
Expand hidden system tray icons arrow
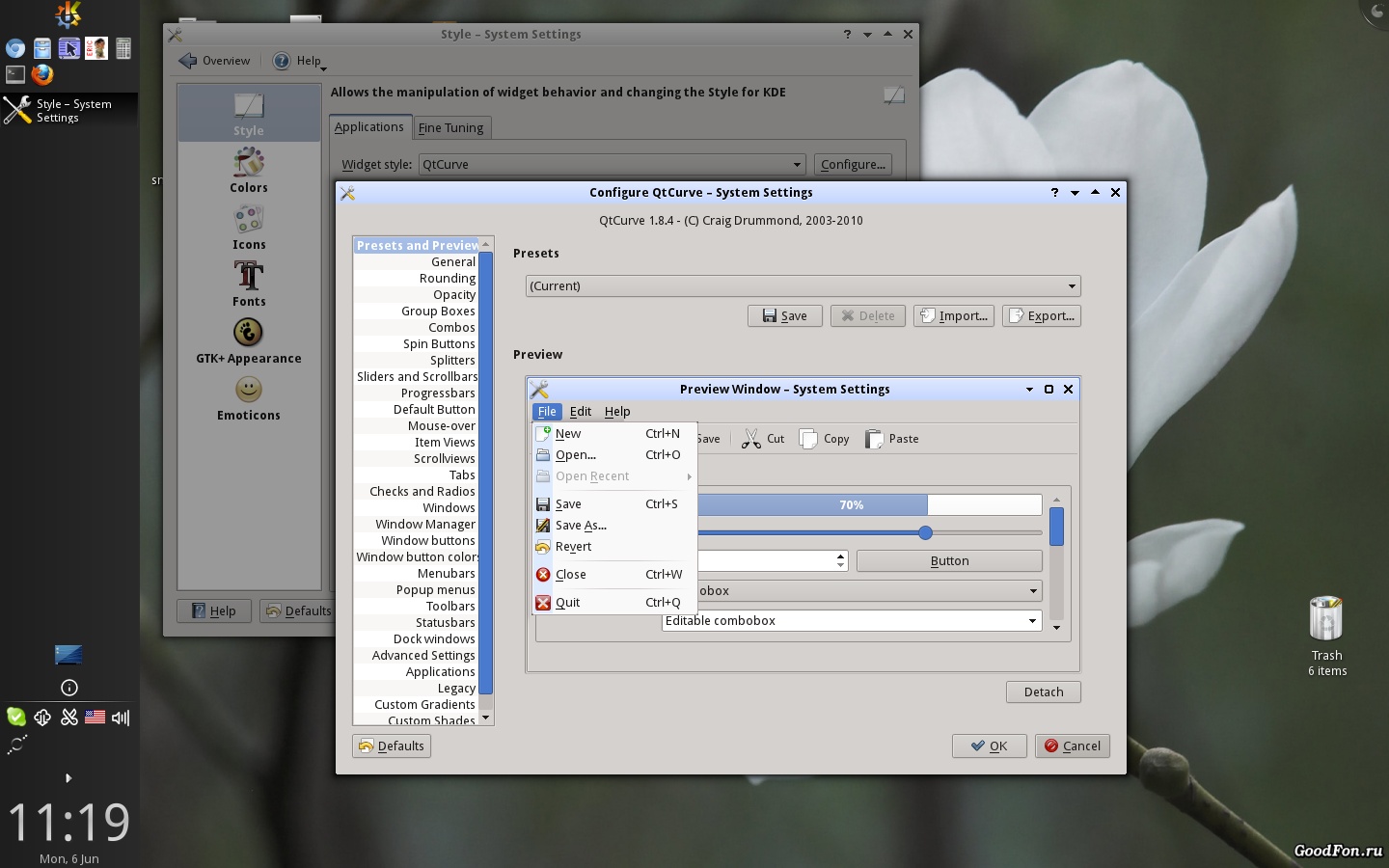[68, 777]
